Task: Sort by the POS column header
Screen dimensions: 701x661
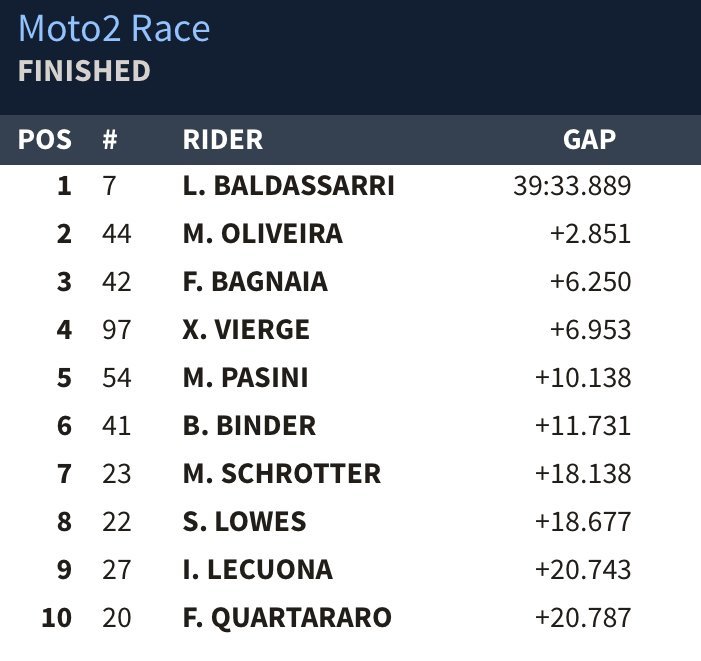Action: [45, 140]
